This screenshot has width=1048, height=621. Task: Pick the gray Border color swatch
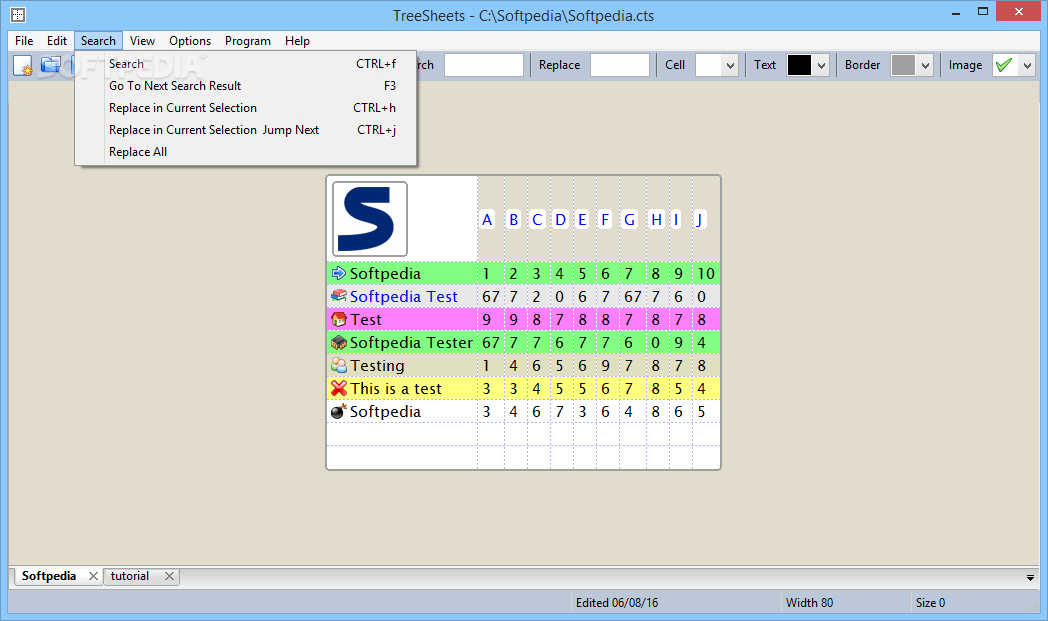tap(903, 65)
